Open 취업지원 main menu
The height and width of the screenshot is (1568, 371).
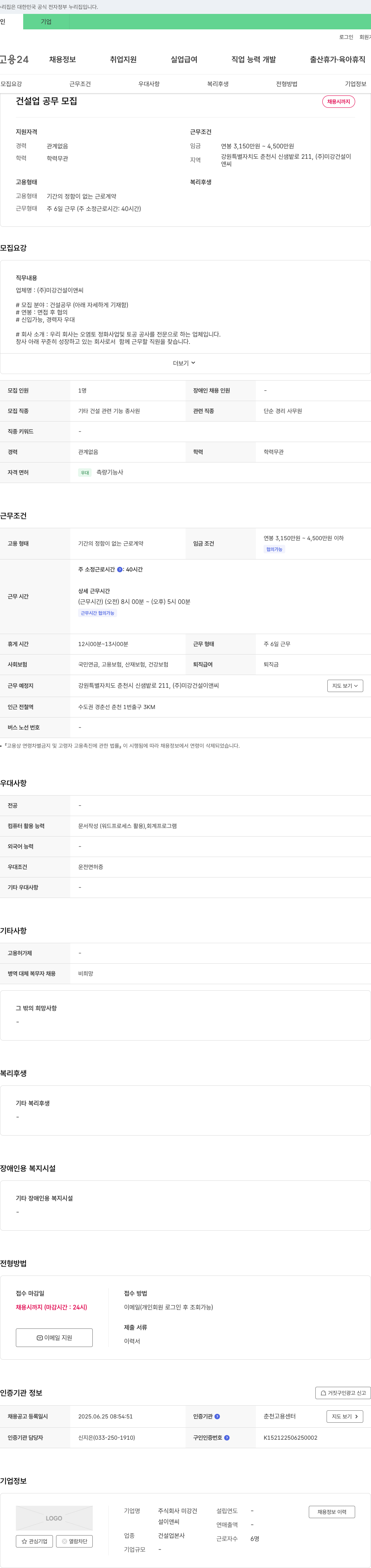point(123,60)
